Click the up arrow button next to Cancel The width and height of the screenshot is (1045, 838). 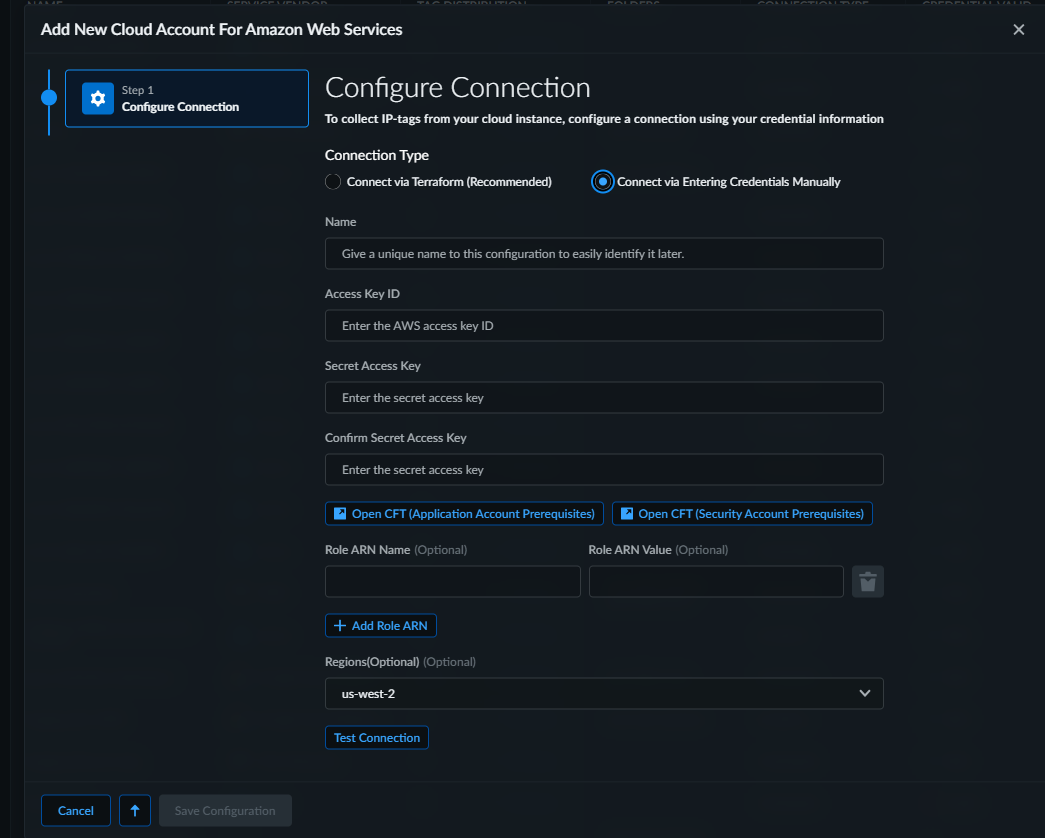[x=135, y=811]
